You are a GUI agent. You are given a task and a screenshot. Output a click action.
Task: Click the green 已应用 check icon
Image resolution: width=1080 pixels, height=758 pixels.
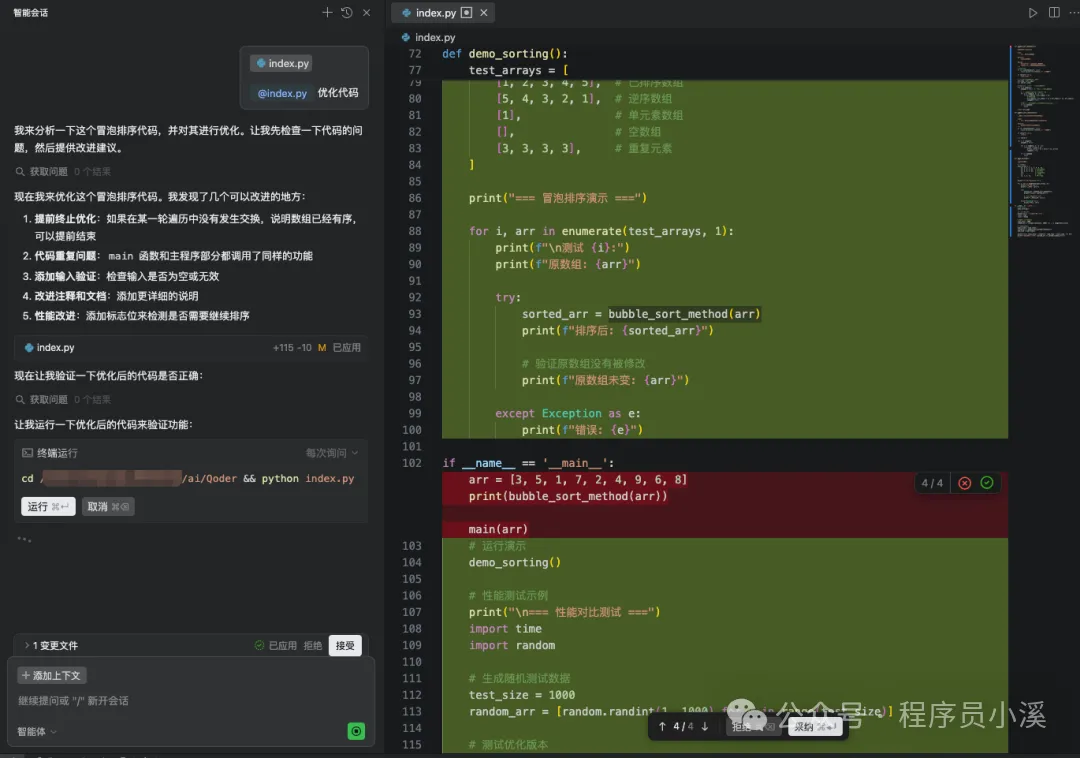click(259, 645)
